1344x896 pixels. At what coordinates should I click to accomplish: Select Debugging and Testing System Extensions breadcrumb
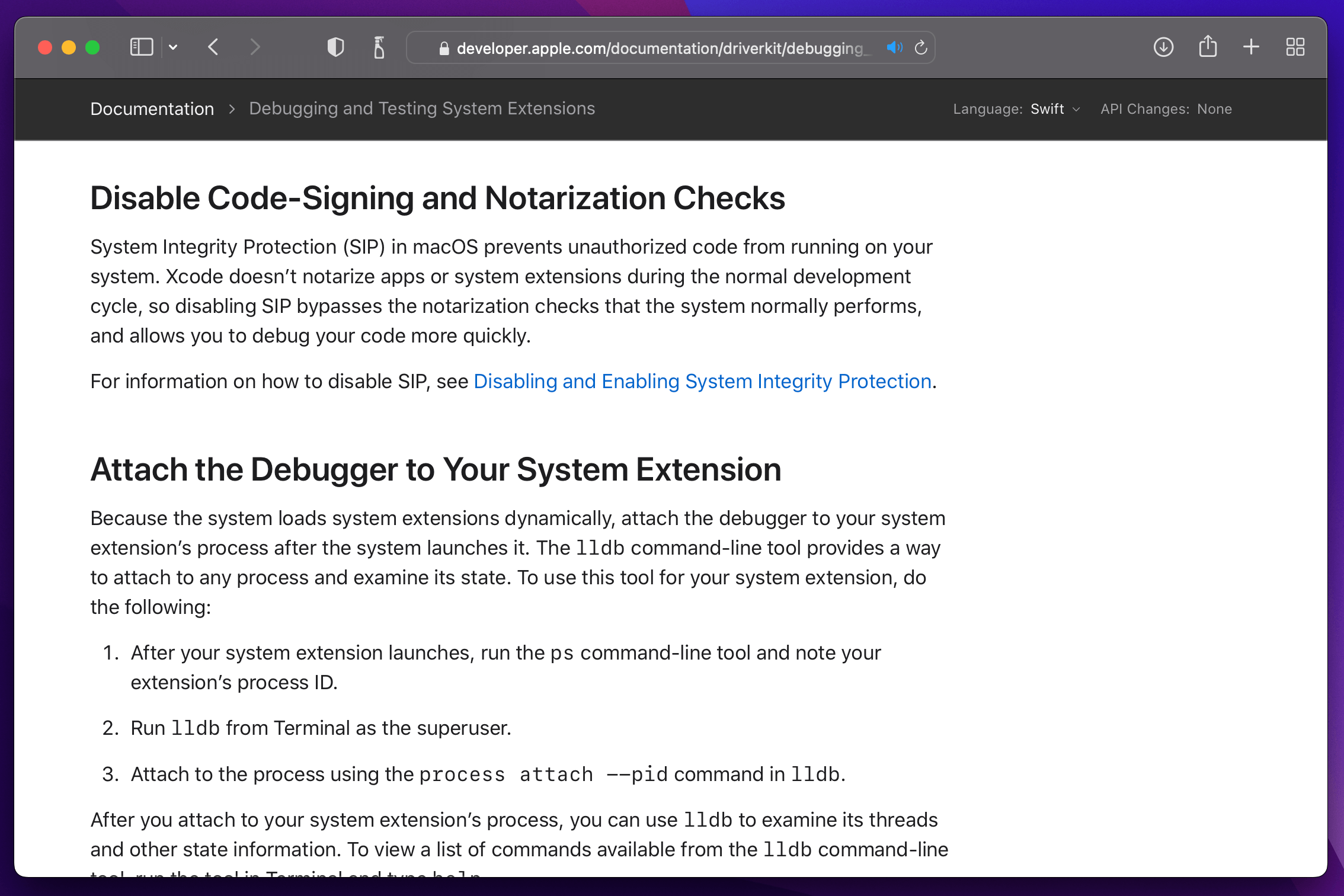click(421, 108)
